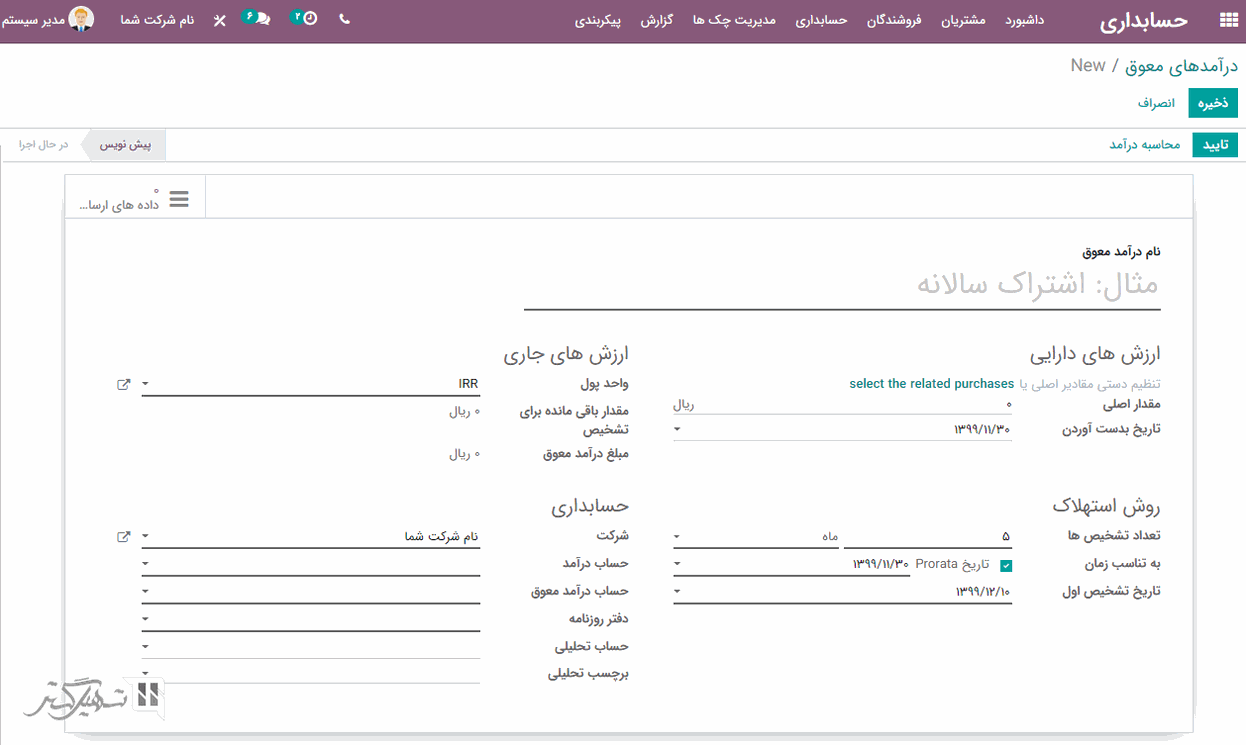Open external link for واحد پول IRR
1246x745 pixels.
pos(124,384)
